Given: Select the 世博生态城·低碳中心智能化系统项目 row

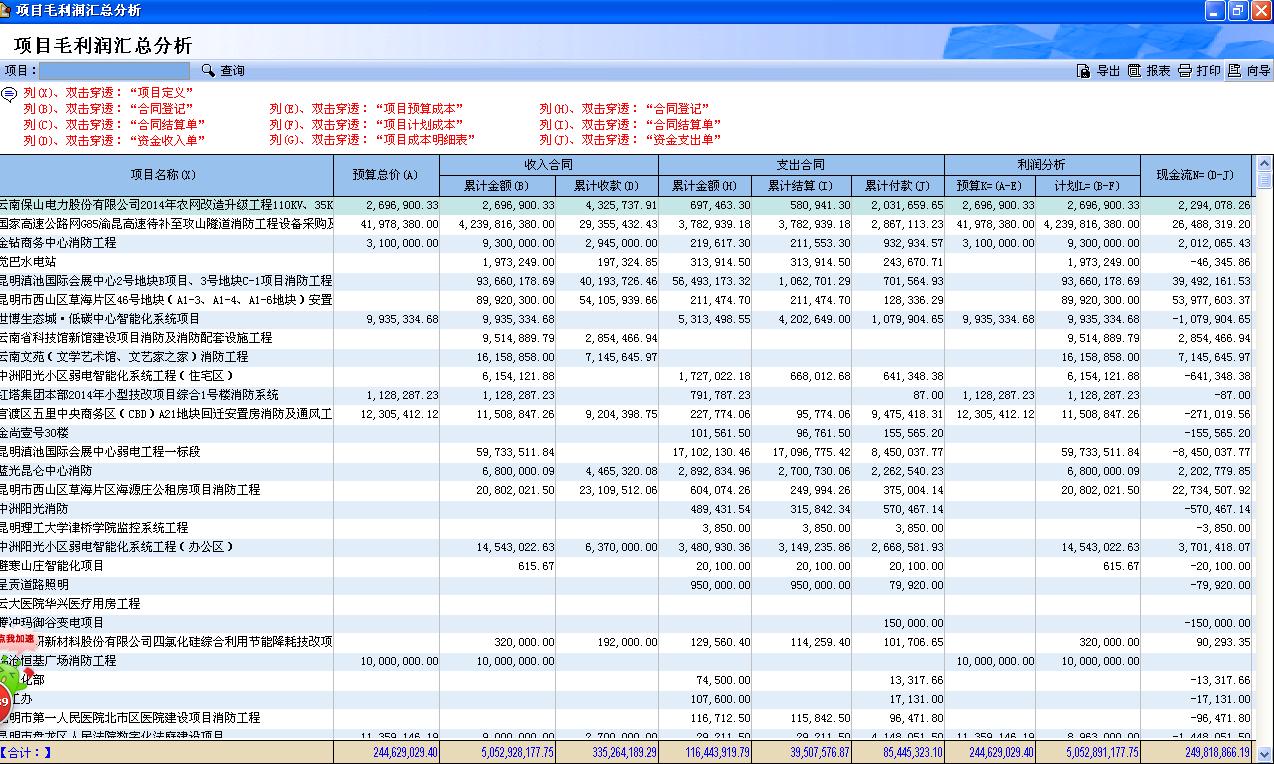Looking at the screenshot, I should pyautogui.click(x=100, y=319).
